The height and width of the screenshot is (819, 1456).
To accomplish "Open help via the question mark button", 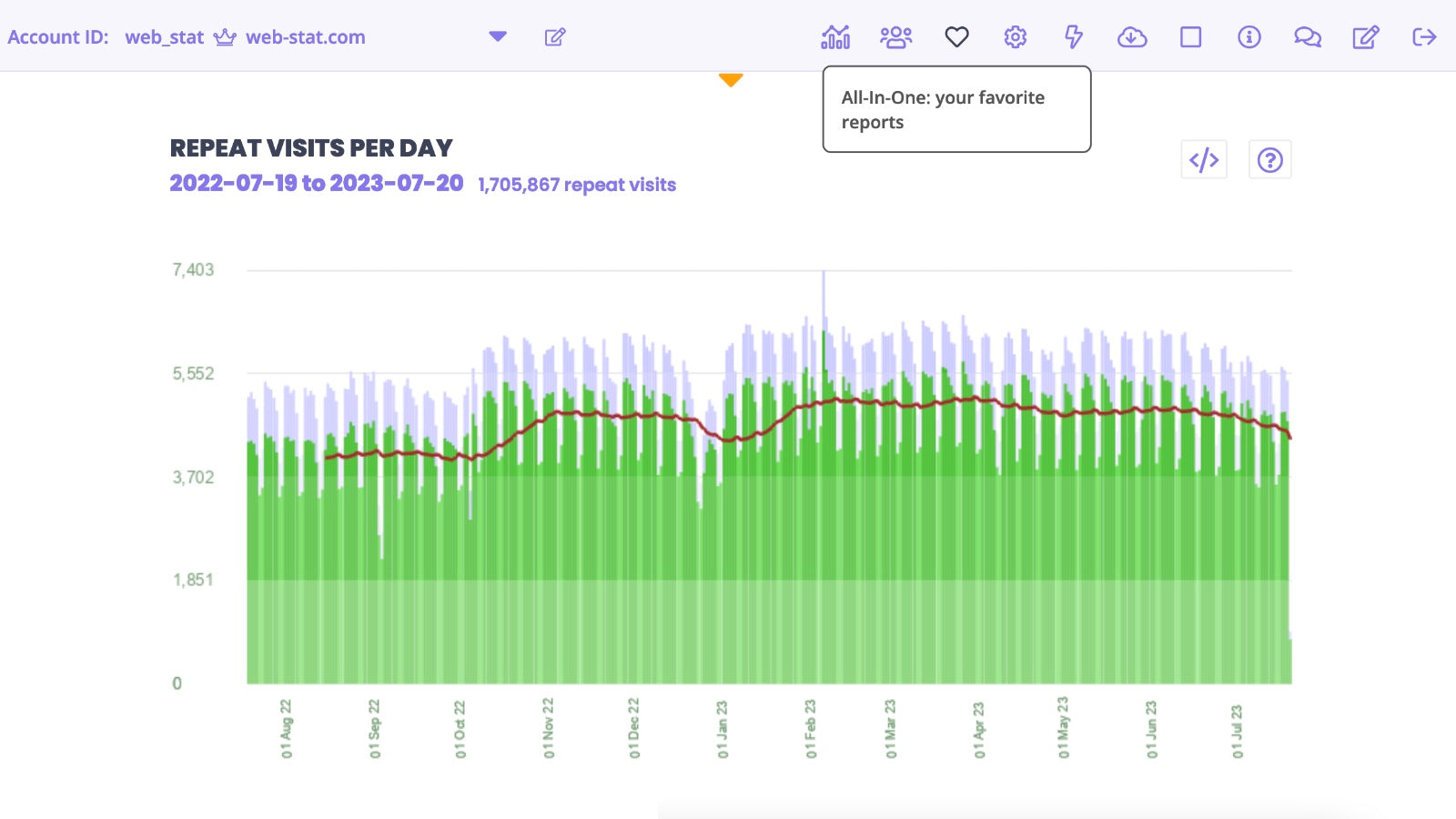I will (1269, 159).
